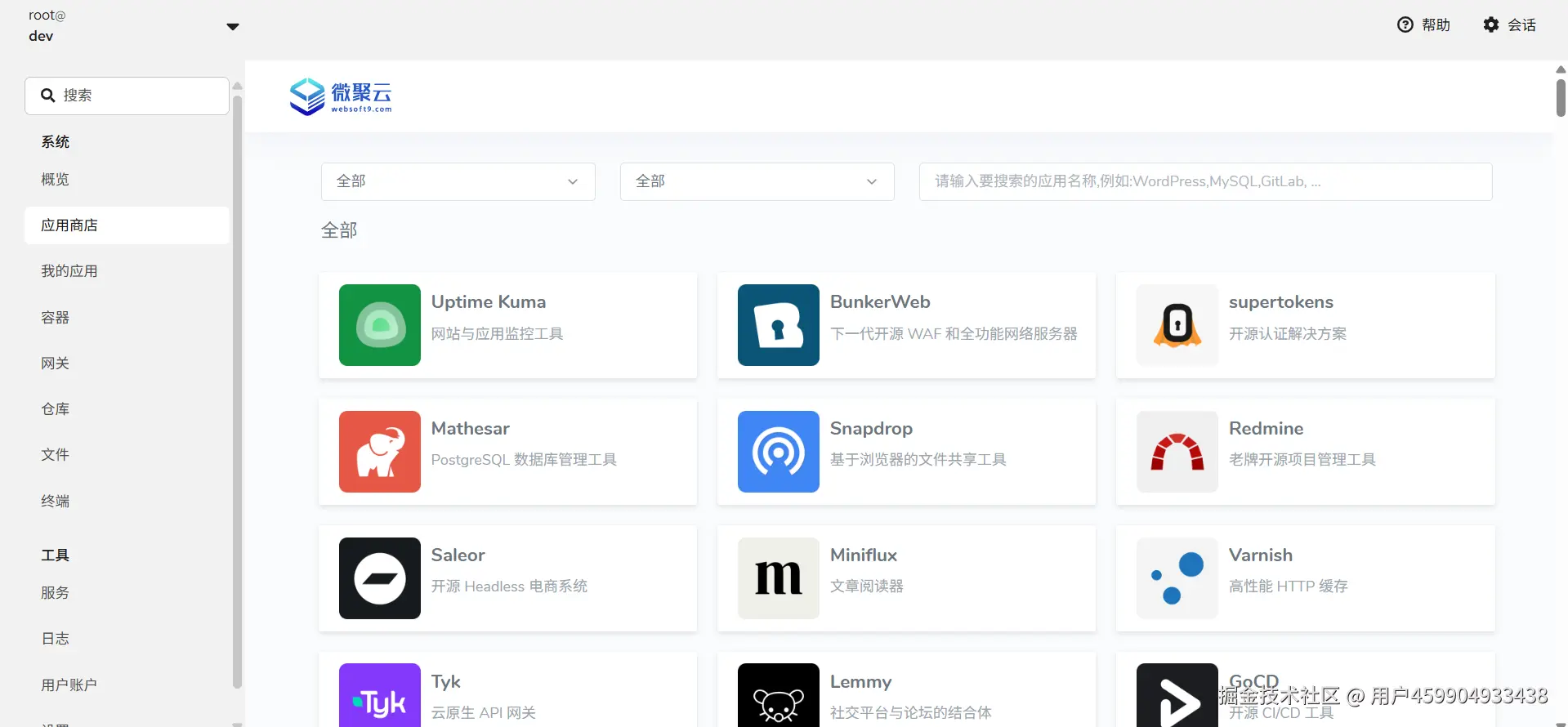
Task: Click description 开源 Headless 电商系统
Action: click(x=509, y=586)
